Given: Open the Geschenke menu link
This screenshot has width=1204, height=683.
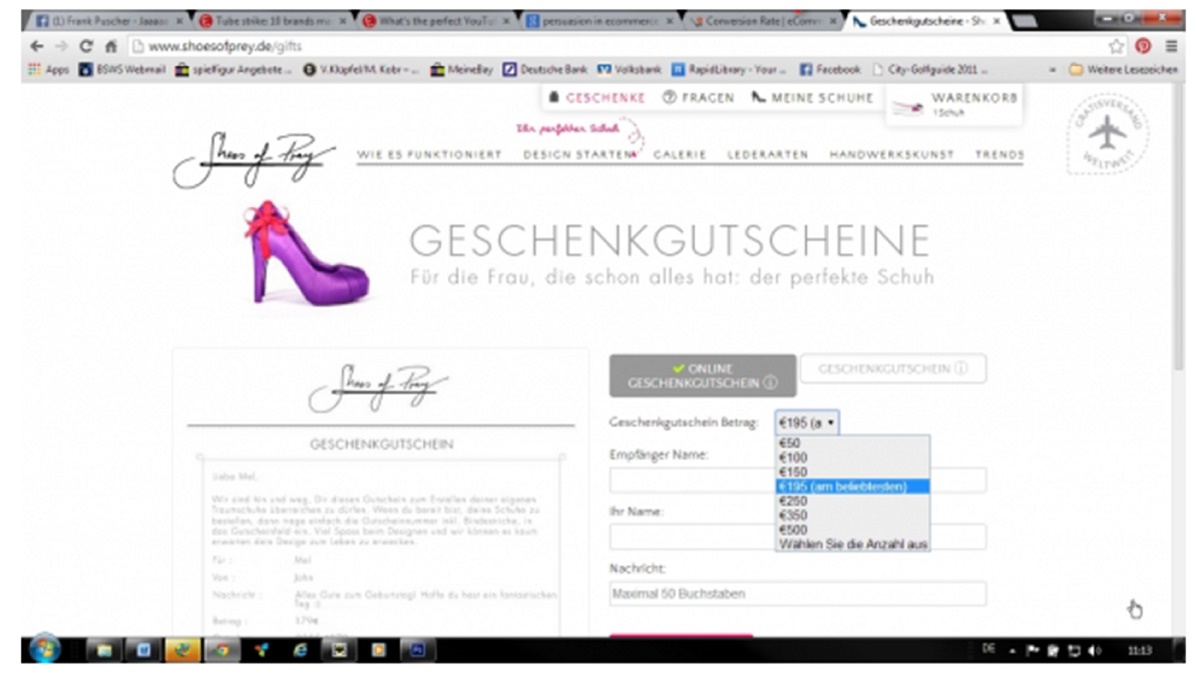Looking at the screenshot, I should pyautogui.click(x=597, y=97).
